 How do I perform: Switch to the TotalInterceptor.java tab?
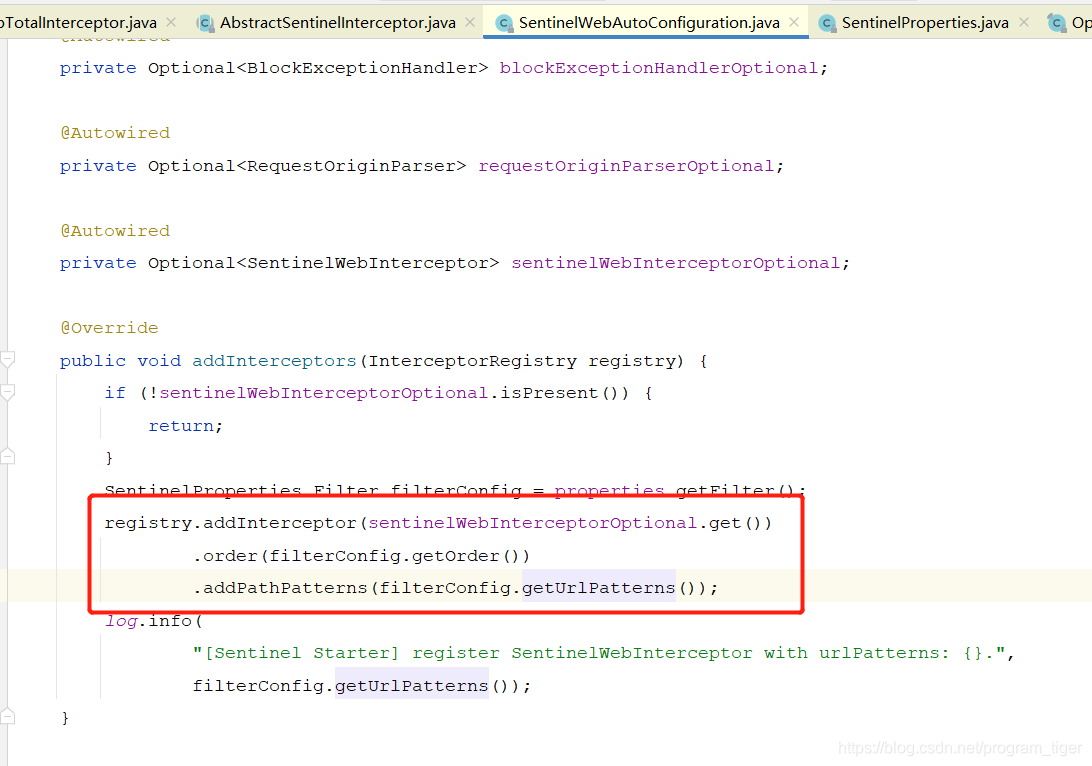pos(79,23)
